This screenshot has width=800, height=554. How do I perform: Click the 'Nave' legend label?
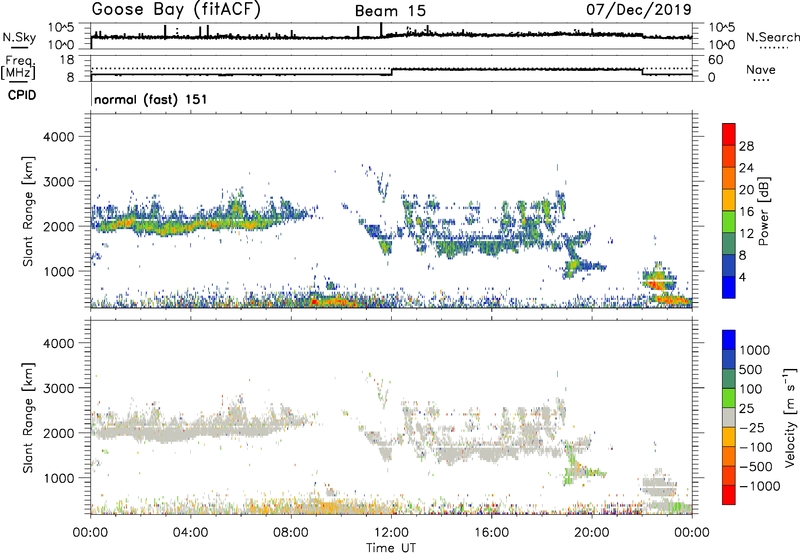pos(761,70)
